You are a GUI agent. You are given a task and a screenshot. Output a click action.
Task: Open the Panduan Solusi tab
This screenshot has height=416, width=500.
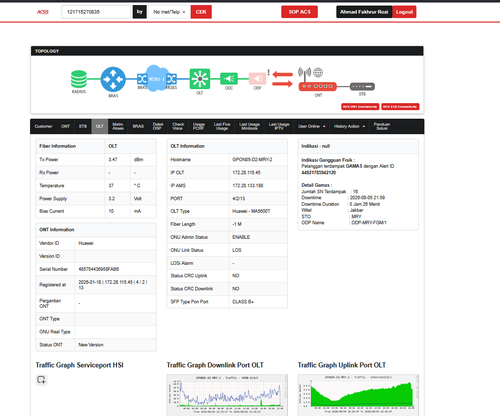(382, 126)
